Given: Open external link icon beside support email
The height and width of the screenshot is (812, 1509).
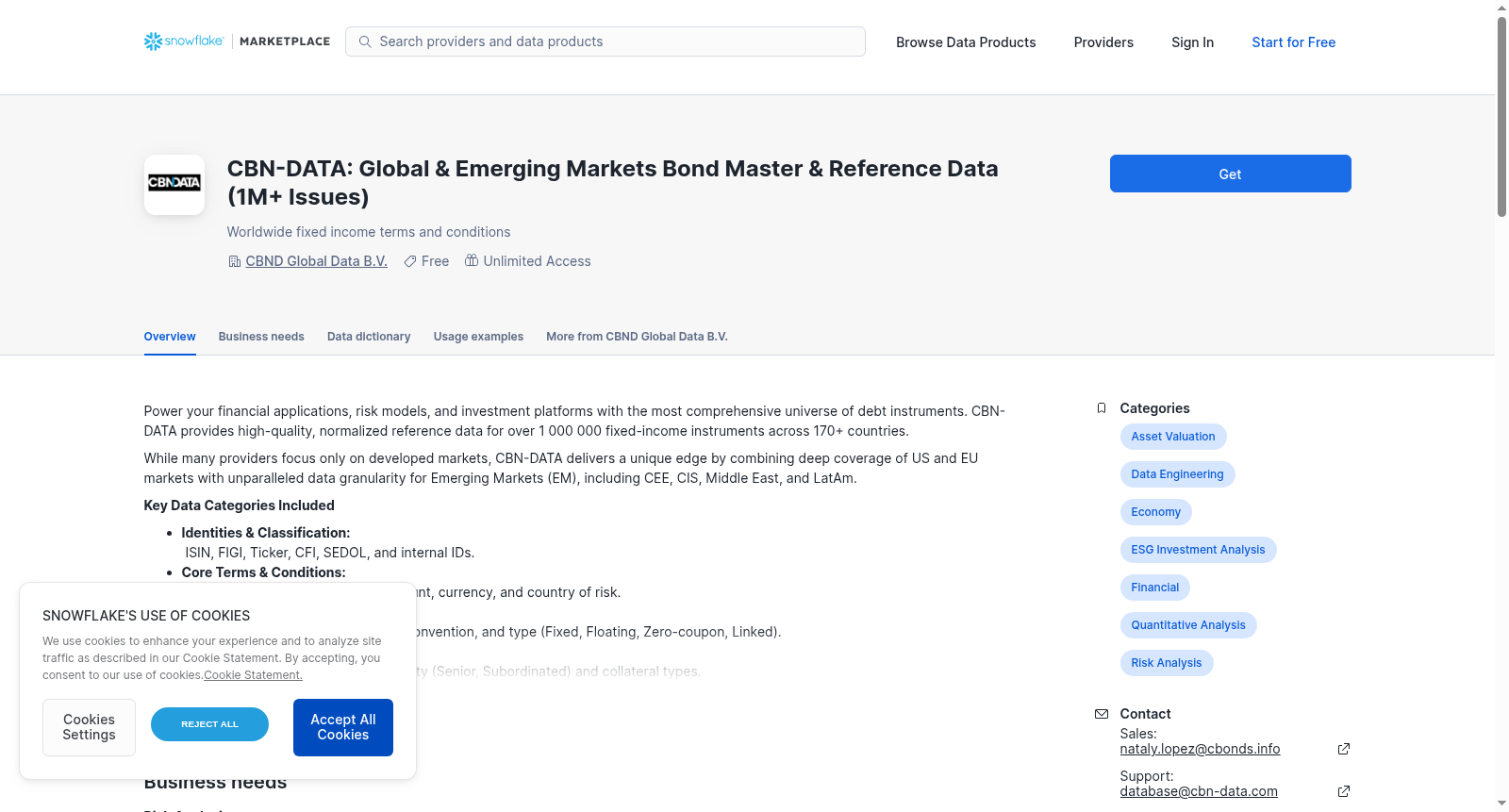Looking at the screenshot, I should [1344, 791].
